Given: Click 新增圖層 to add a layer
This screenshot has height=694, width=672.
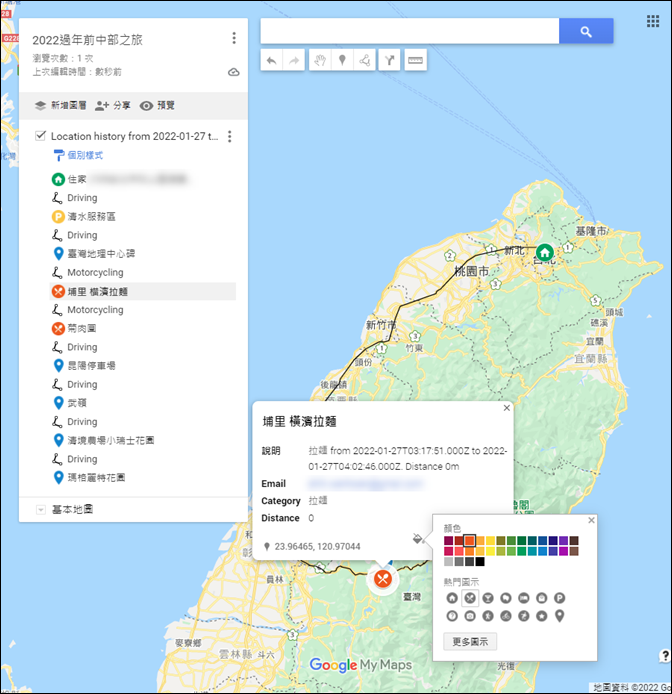Looking at the screenshot, I should tap(60, 105).
